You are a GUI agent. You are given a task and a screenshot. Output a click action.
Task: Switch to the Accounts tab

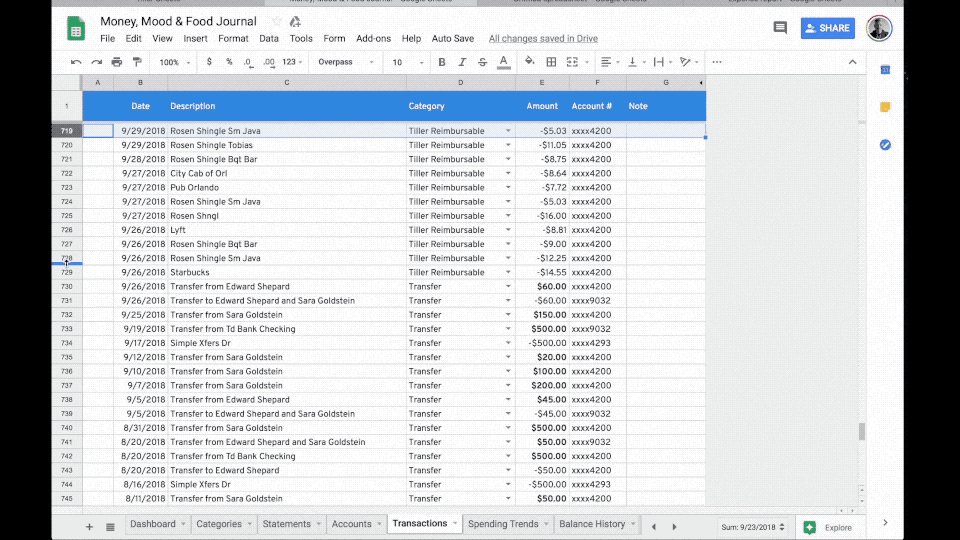click(351, 524)
